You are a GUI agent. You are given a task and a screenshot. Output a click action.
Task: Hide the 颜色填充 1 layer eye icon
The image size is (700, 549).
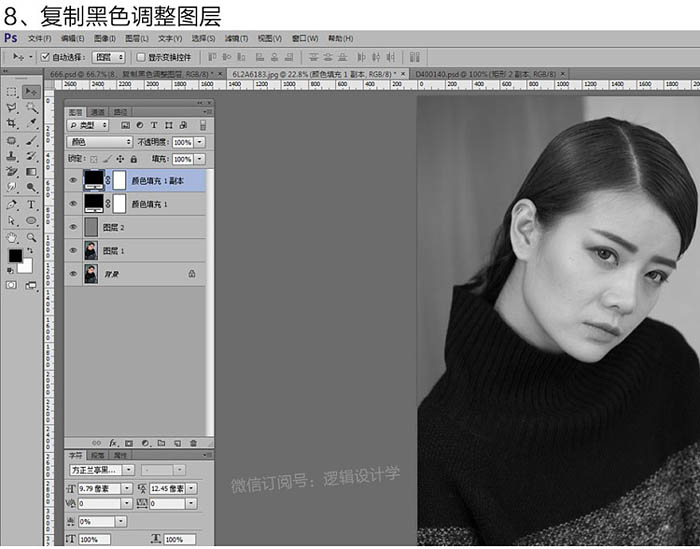73,204
